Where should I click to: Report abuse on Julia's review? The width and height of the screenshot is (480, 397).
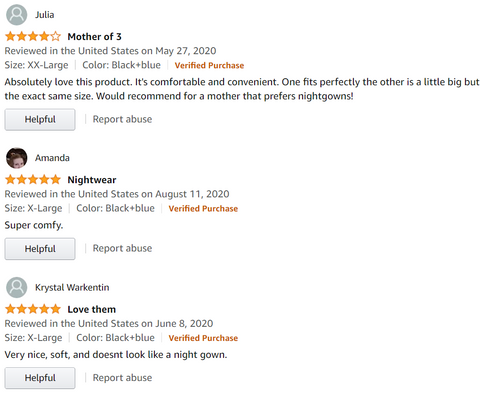tap(122, 119)
